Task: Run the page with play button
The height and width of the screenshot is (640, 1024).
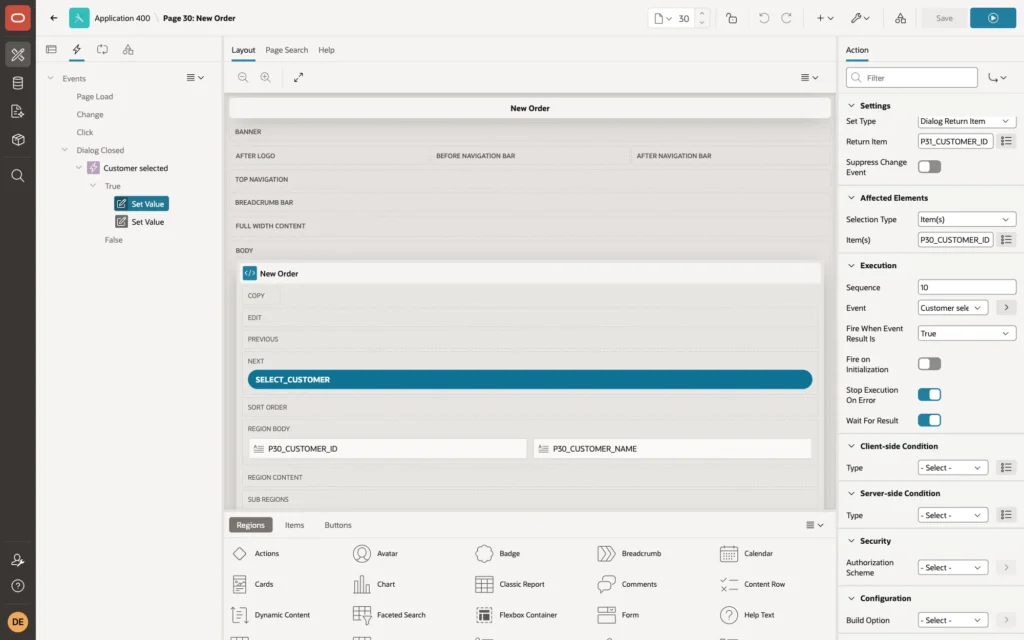Action: click(993, 18)
